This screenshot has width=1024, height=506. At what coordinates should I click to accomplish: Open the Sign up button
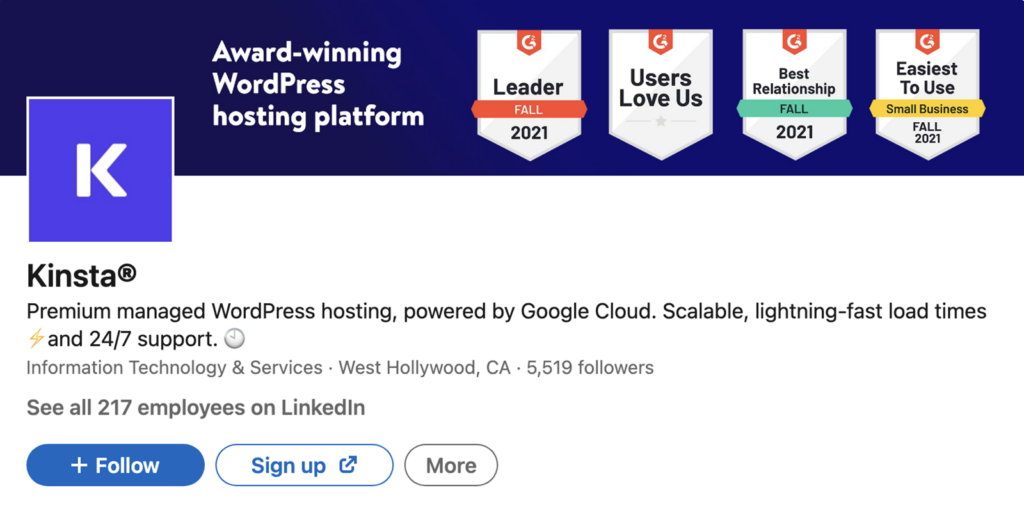pyautogui.click(x=304, y=466)
